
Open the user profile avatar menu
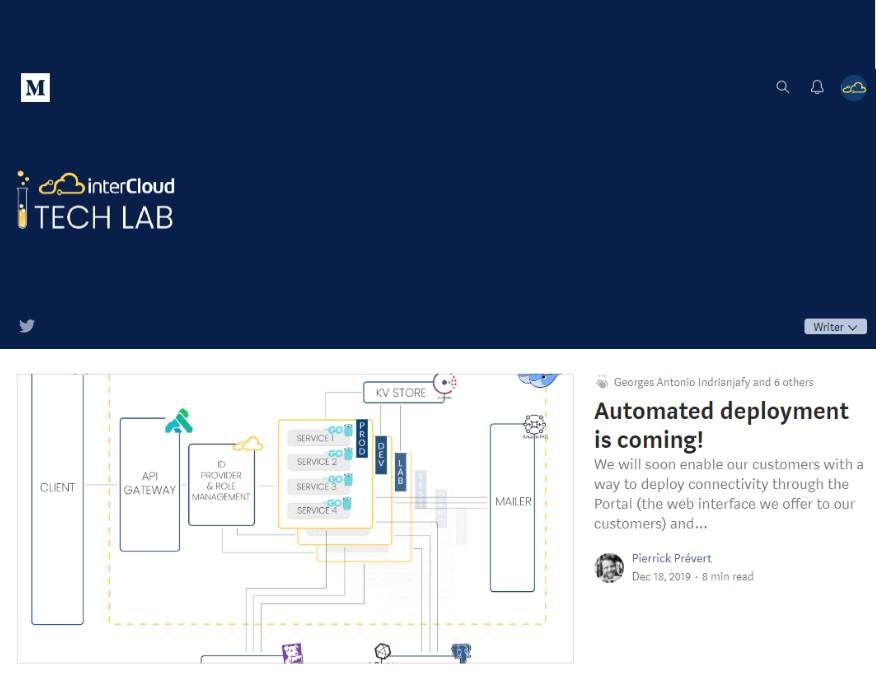coord(854,88)
